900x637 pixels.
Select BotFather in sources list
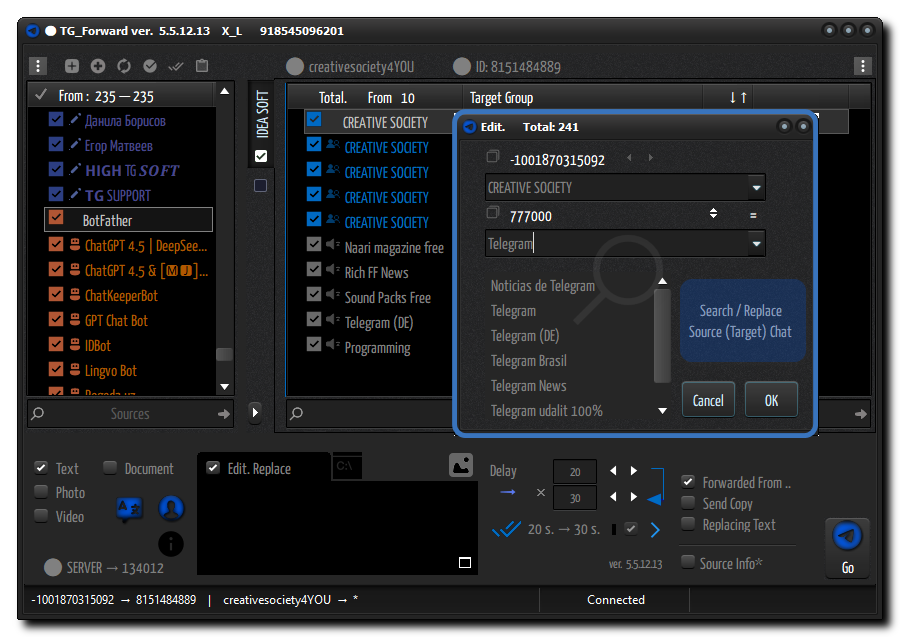tap(129, 220)
